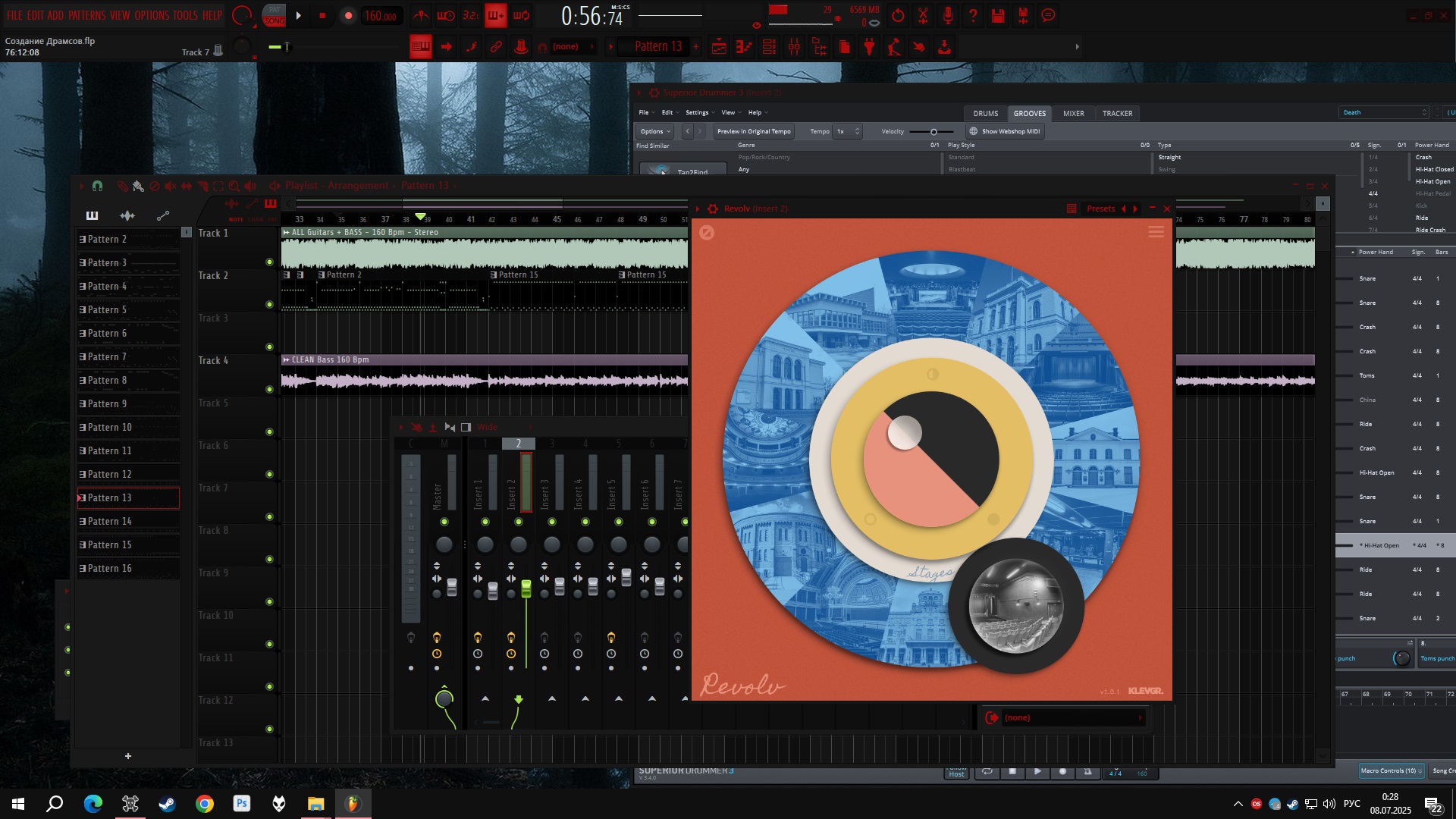
Task: Open Options dropdown in Superior Drummer
Action: tap(654, 131)
